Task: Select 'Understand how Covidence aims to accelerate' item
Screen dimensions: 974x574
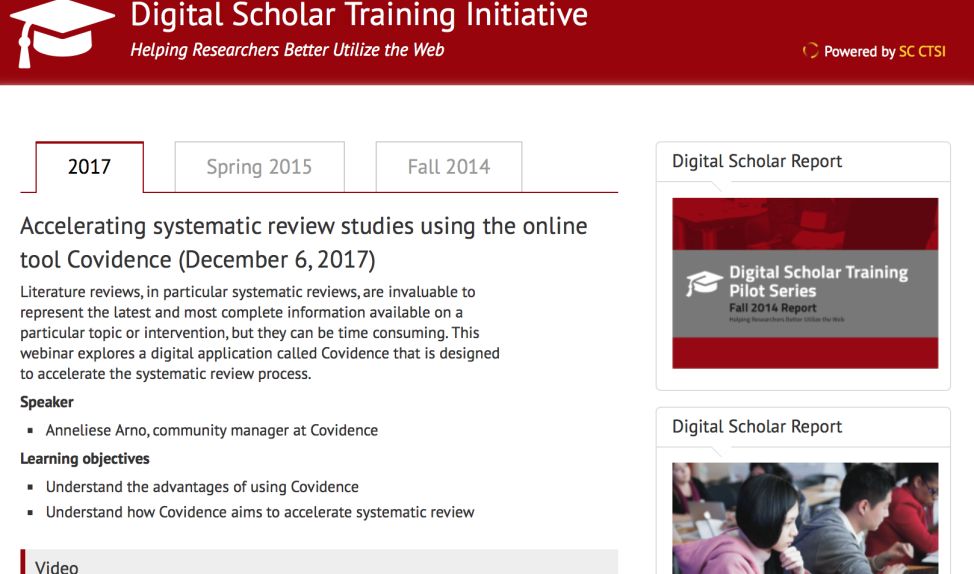Action: click(x=260, y=512)
